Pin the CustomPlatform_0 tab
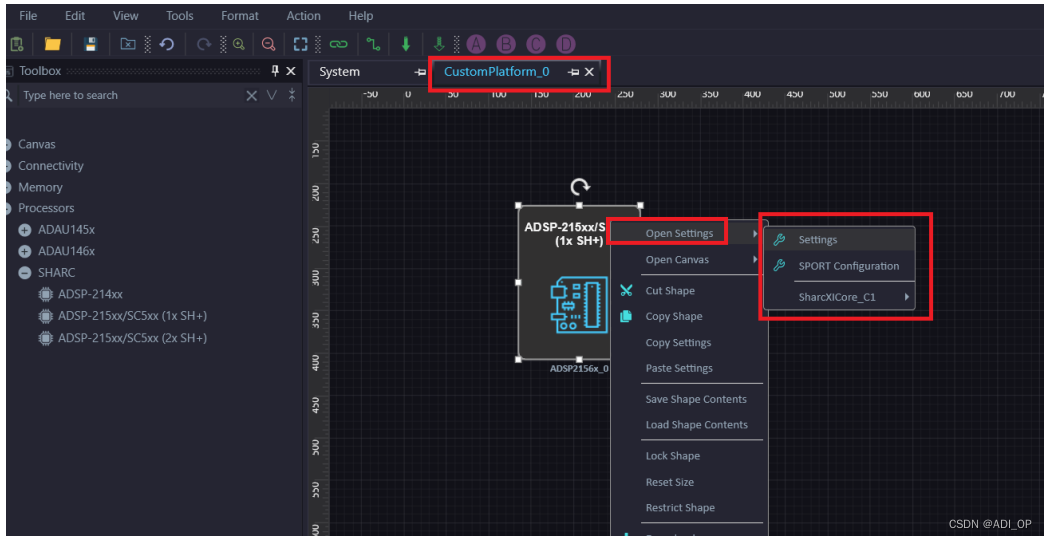This screenshot has height=540, width=1048. coord(573,72)
